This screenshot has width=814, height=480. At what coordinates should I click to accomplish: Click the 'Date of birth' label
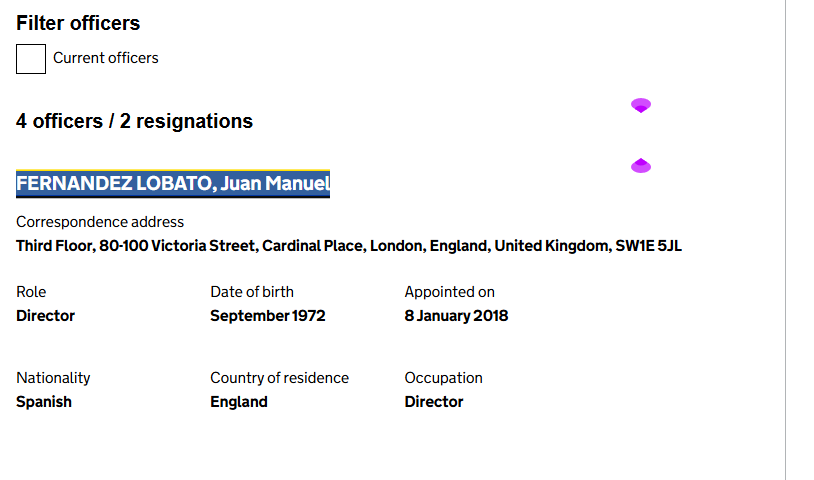tap(252, 292)
